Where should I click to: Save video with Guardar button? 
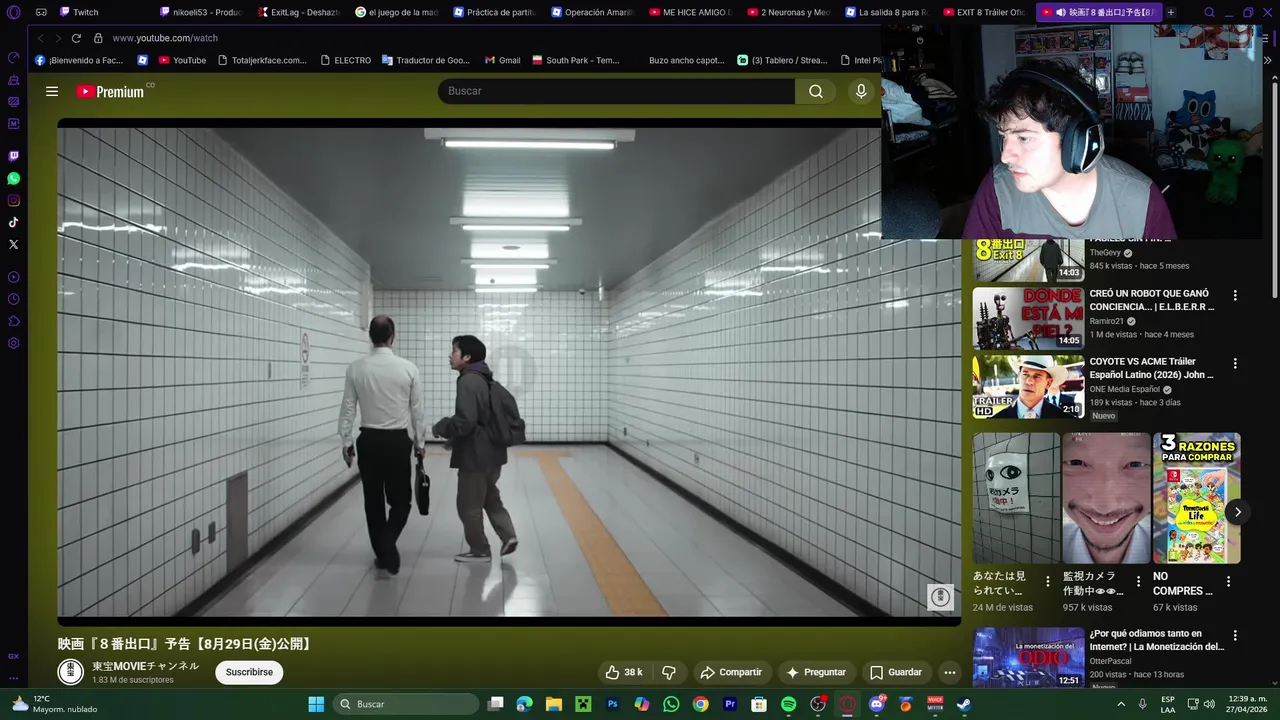896,672
